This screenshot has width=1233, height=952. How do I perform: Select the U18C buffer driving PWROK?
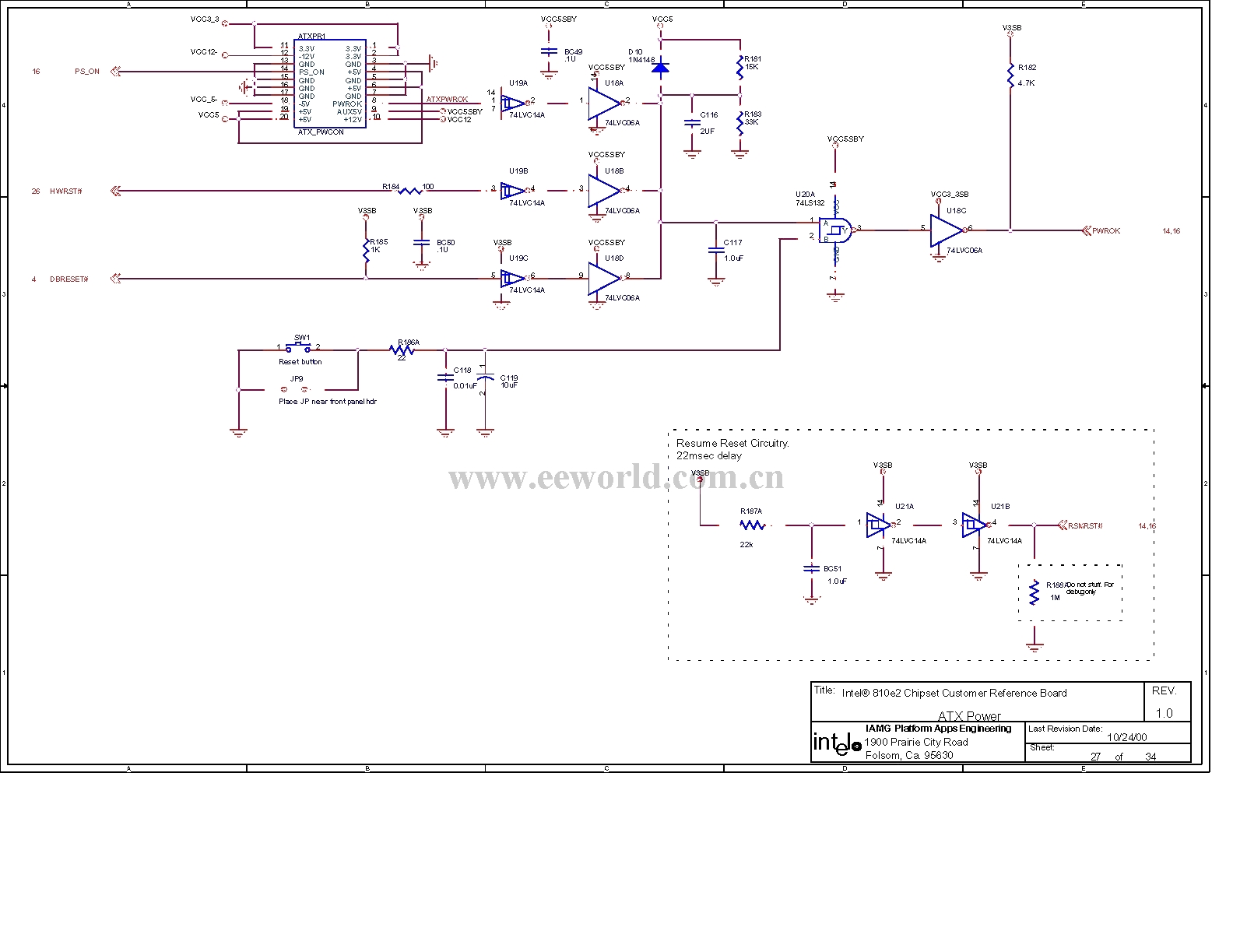coord(947,230)
